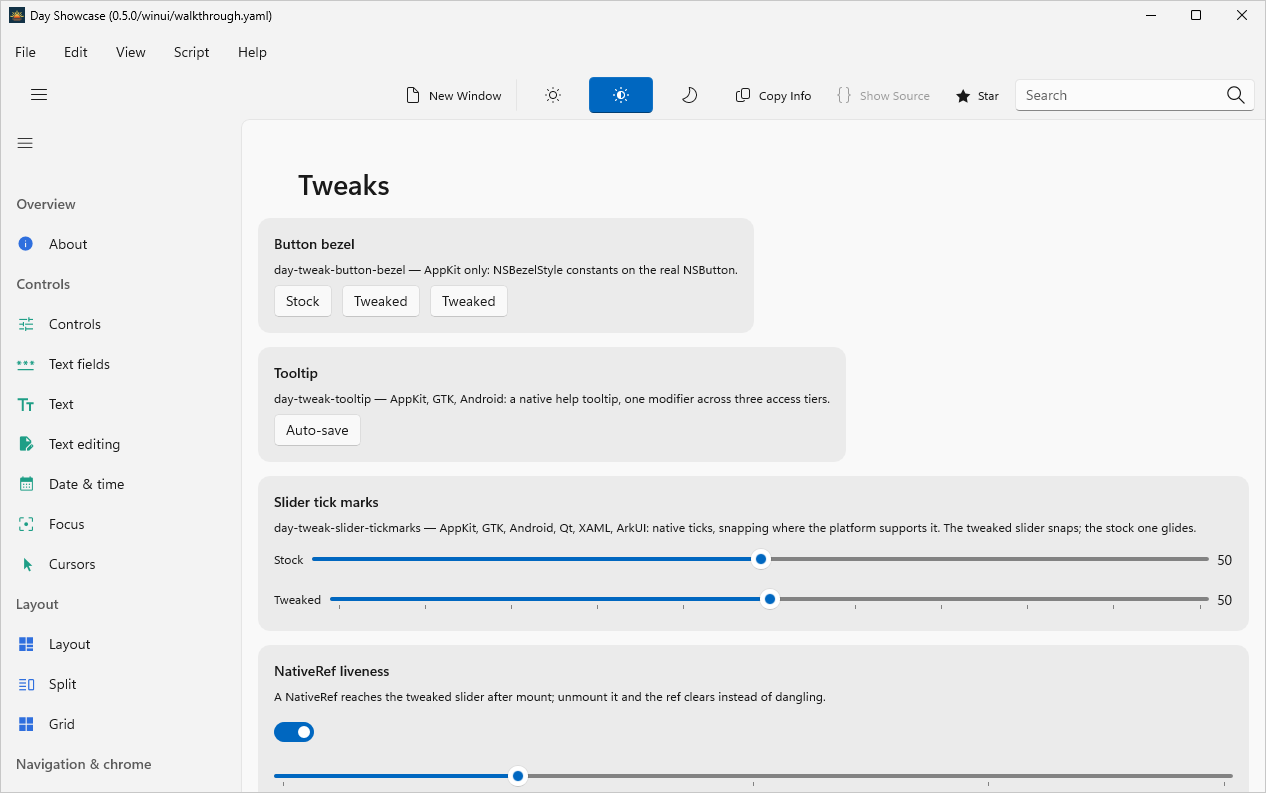Click the Overview section header
1266x793 pixels.
click(46, 204)
